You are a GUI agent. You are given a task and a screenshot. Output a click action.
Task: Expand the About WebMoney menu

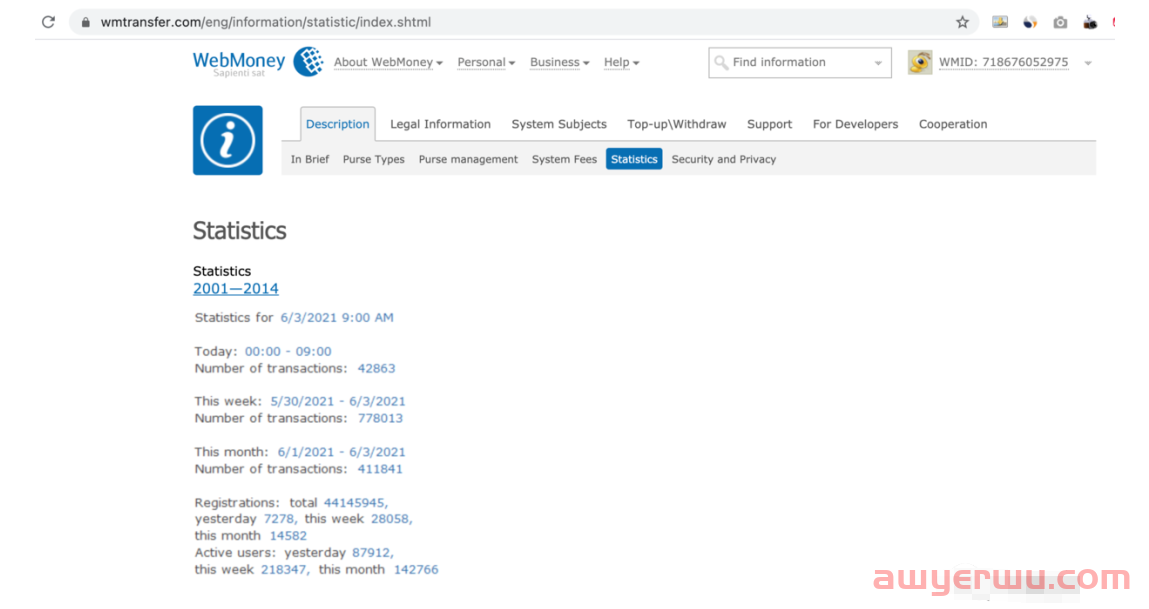click(x=388, y=62)
